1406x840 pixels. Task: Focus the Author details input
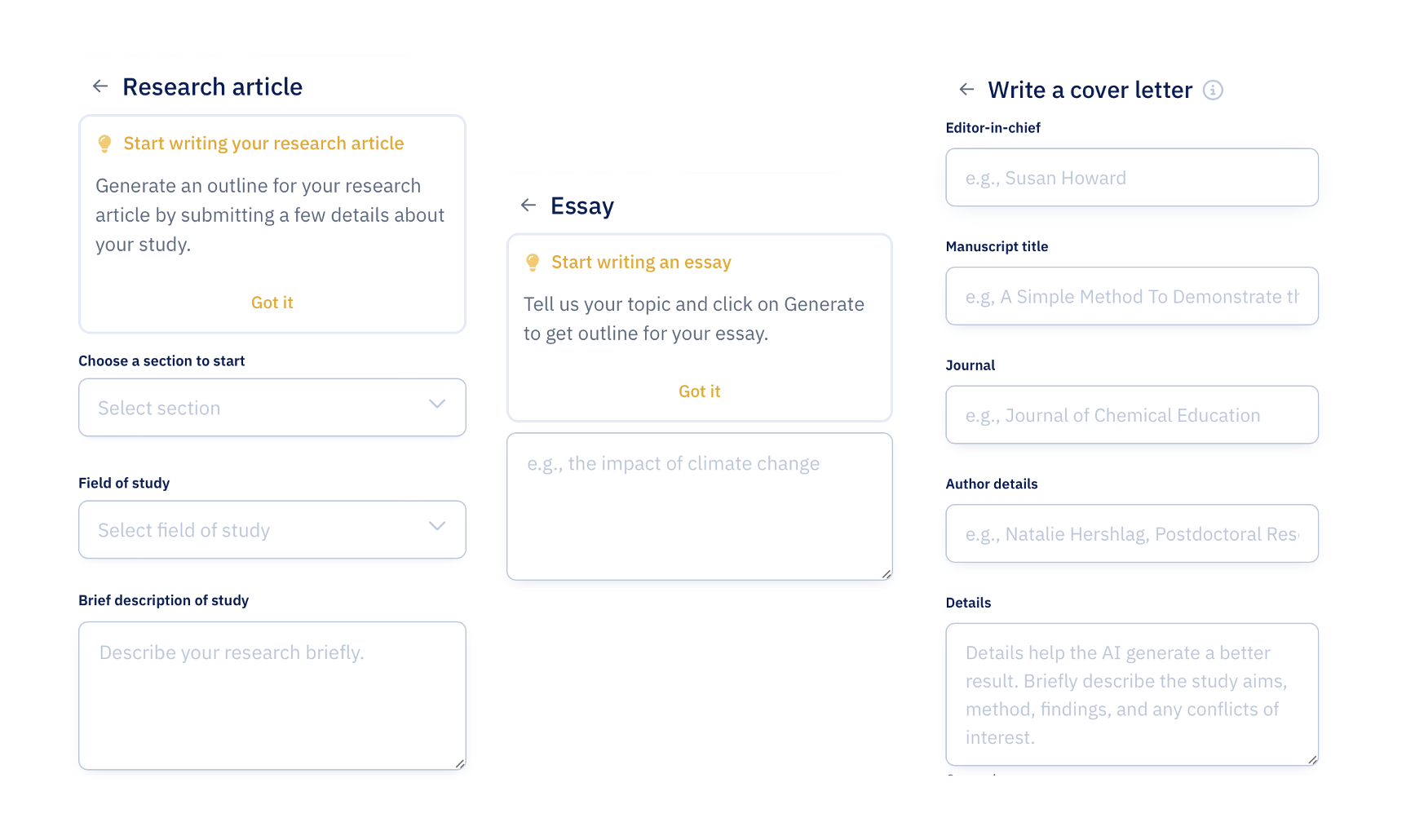click(x=1131, y=533)
